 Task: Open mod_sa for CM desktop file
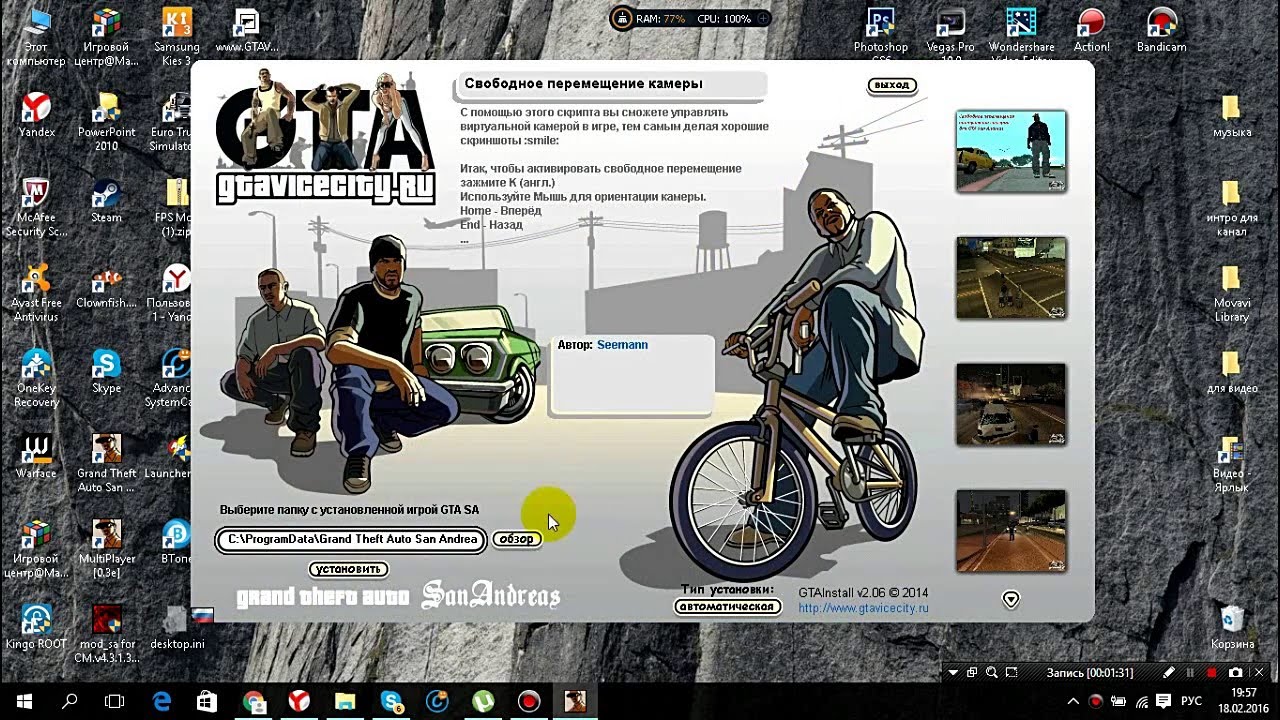click(106, 634)
